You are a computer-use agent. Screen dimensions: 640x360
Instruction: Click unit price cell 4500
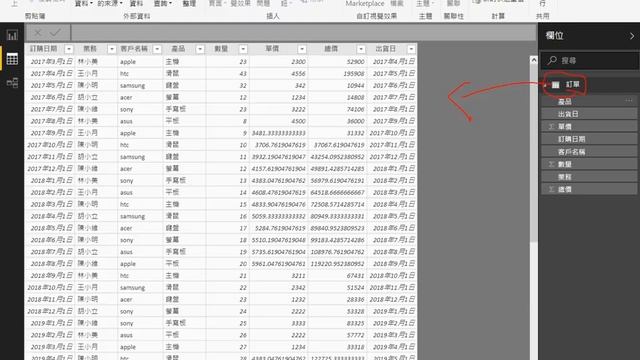[x=279, y=121]
